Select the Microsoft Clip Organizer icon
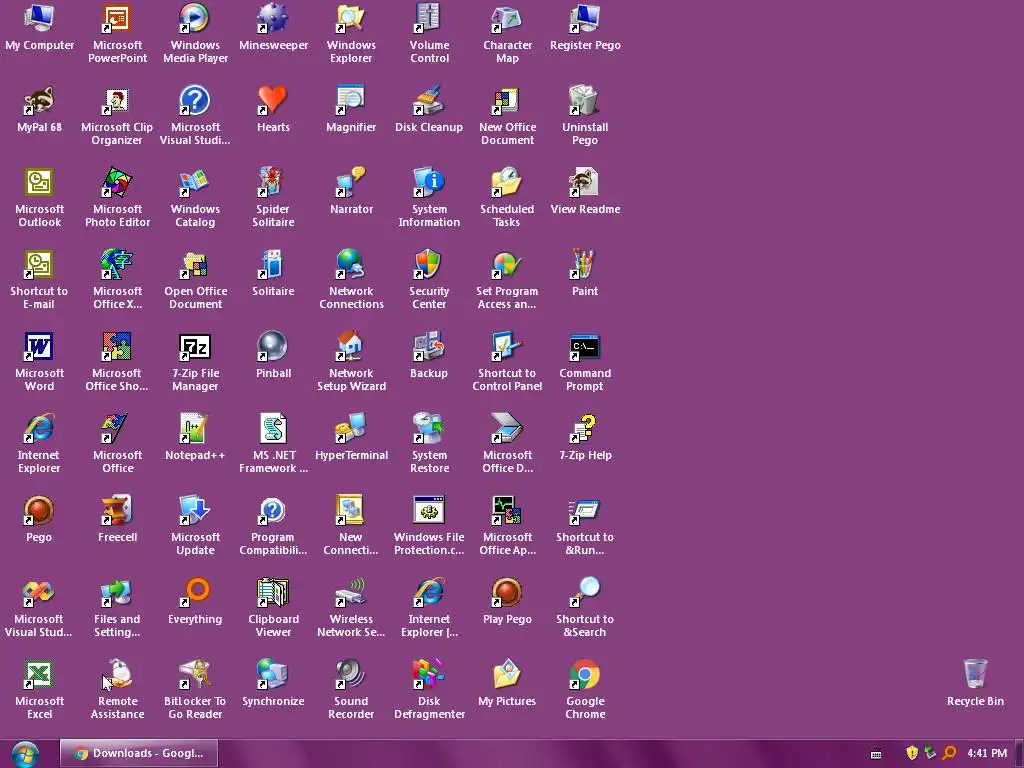The height and width of the screenshot is (768, 1024). point(117,101)
